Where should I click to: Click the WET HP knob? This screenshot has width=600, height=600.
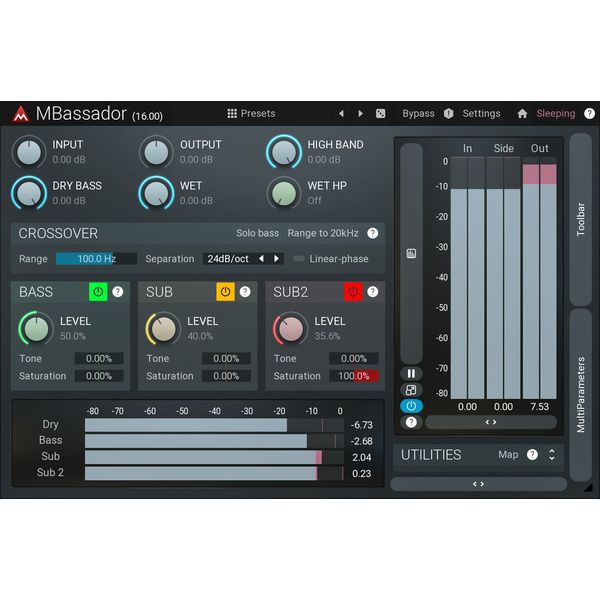point(284,193)
